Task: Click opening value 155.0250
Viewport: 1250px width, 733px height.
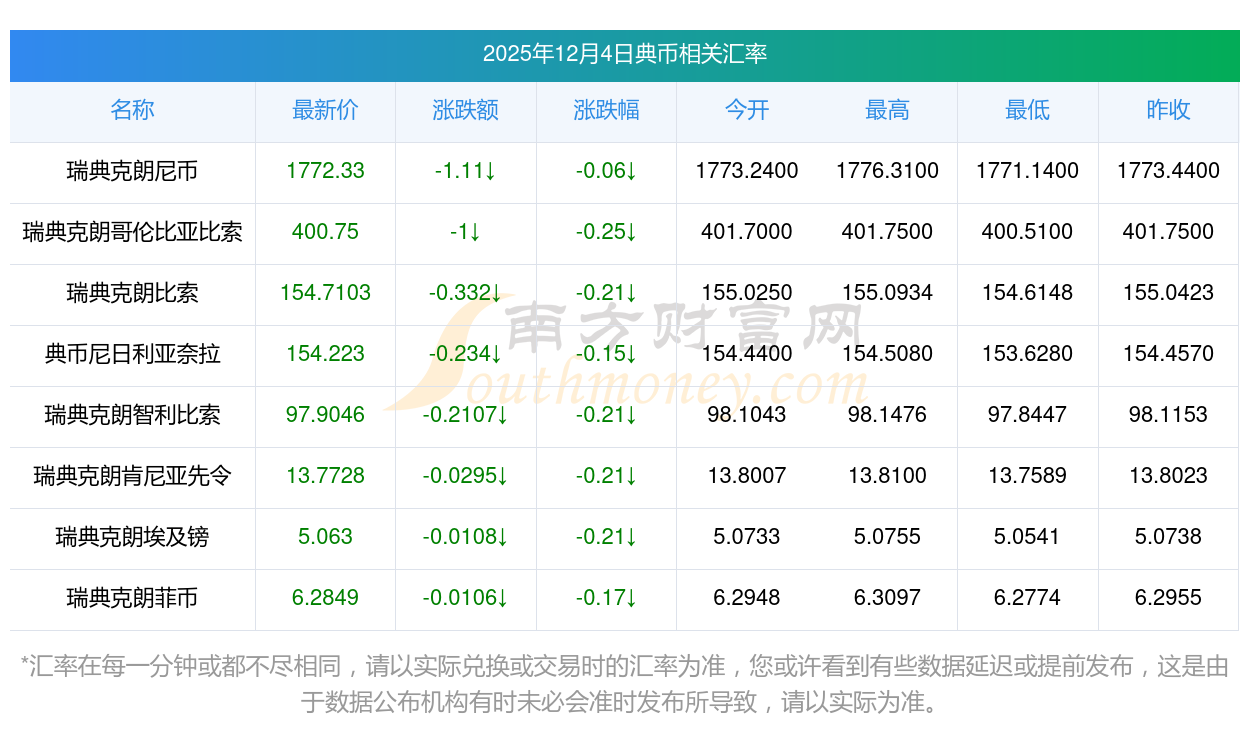Action: pos(747,293)
